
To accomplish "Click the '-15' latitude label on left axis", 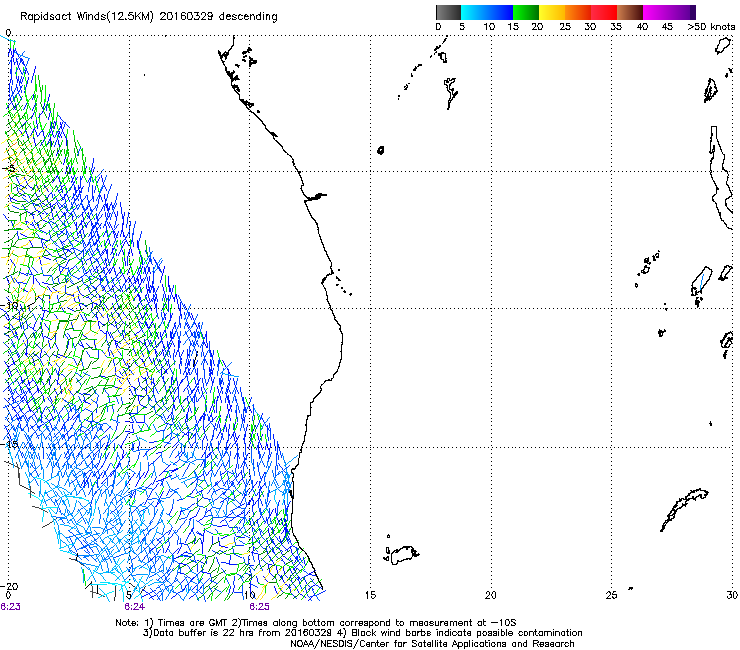I will (x=10, y=444).
